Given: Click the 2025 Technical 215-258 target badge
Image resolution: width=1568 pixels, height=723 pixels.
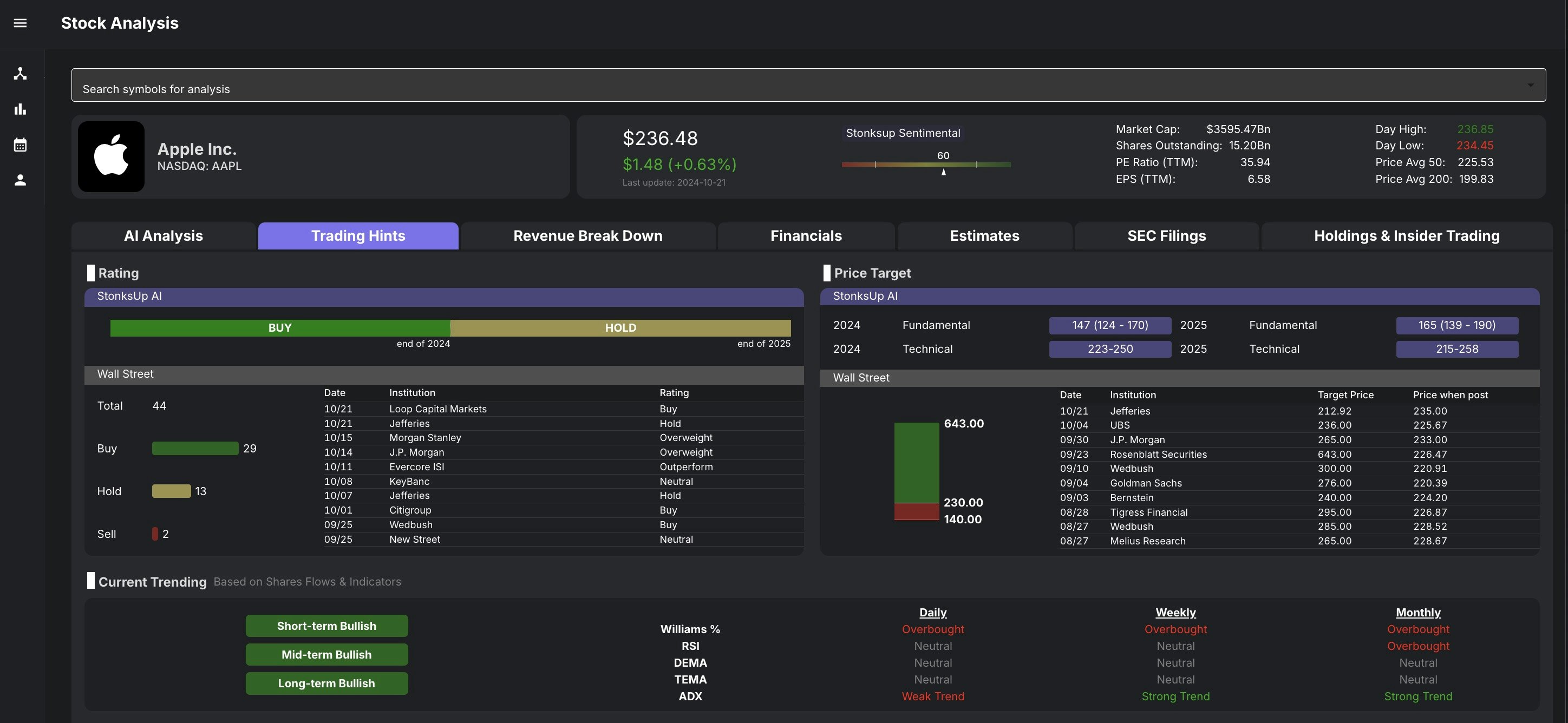Looking at the screenshot, I should click(x=1456, y=350).
